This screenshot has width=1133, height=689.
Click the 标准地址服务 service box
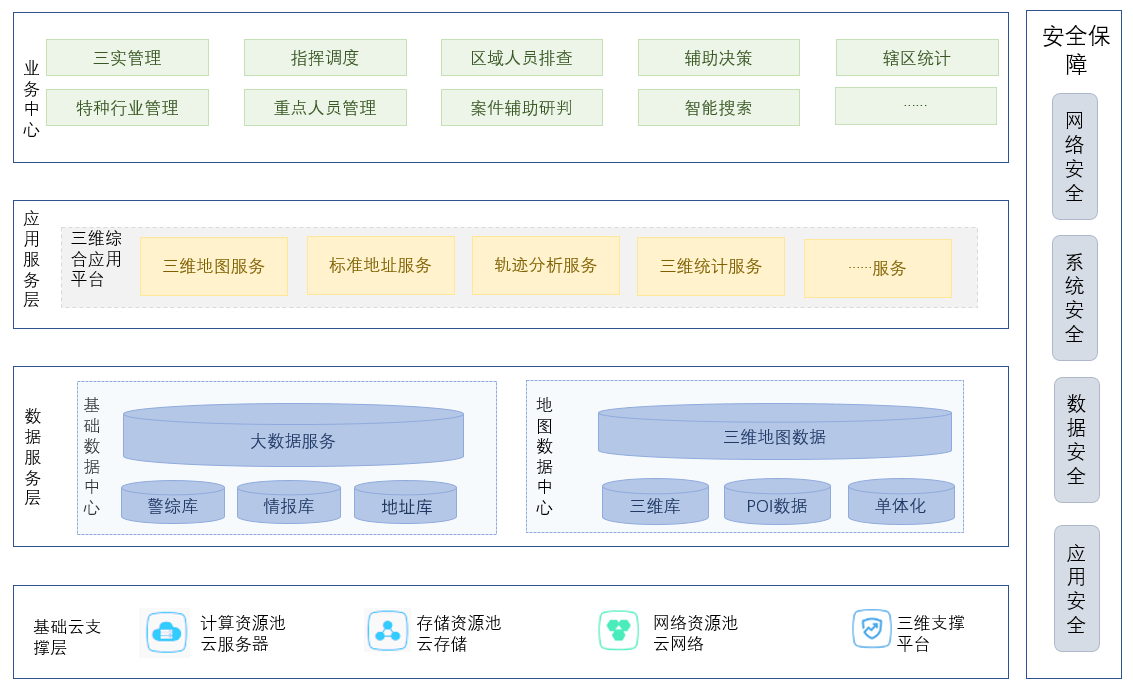click(x=380, y=265)
